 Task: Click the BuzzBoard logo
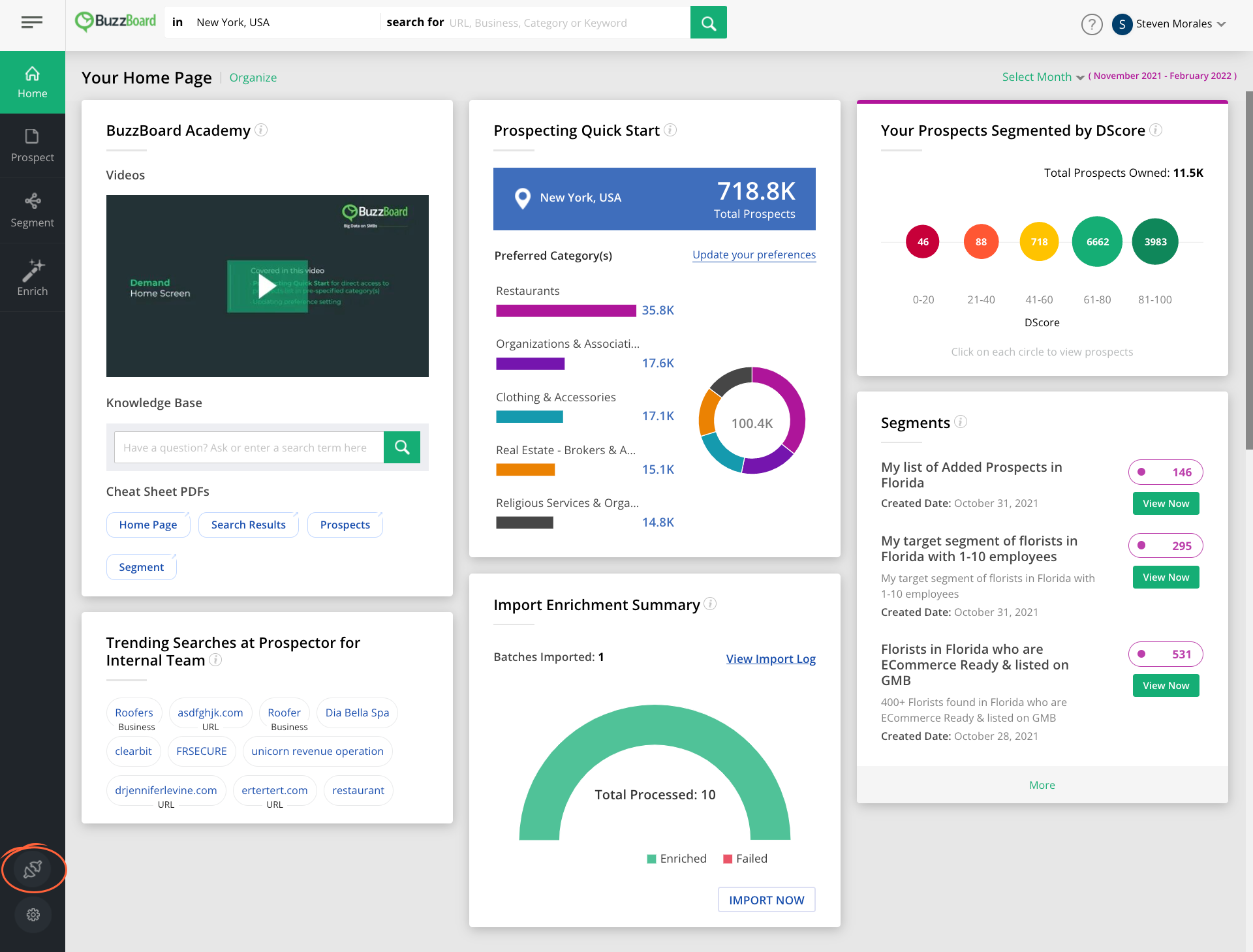(116, 22)
